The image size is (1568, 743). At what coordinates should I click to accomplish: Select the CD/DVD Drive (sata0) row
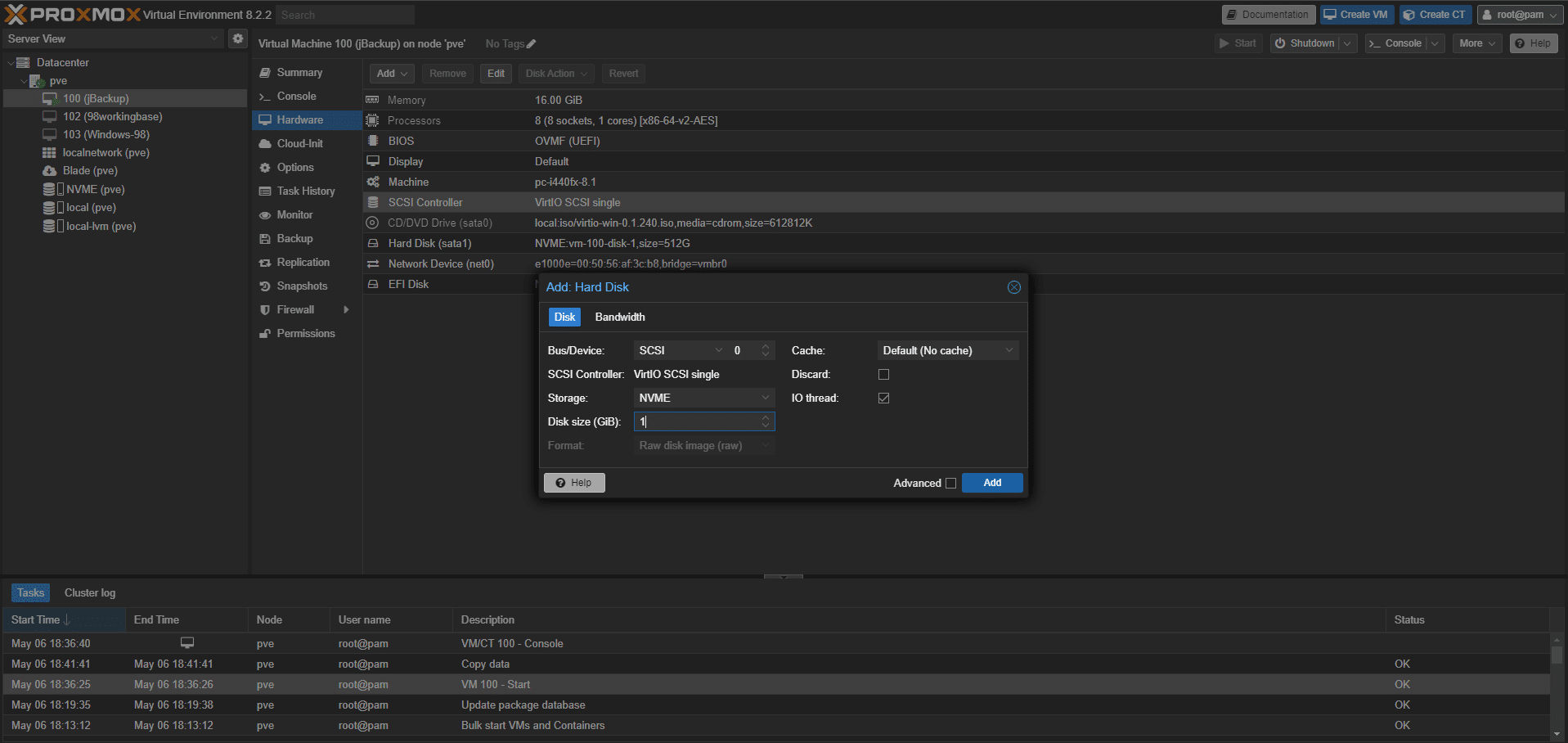(x=964, y=223)
